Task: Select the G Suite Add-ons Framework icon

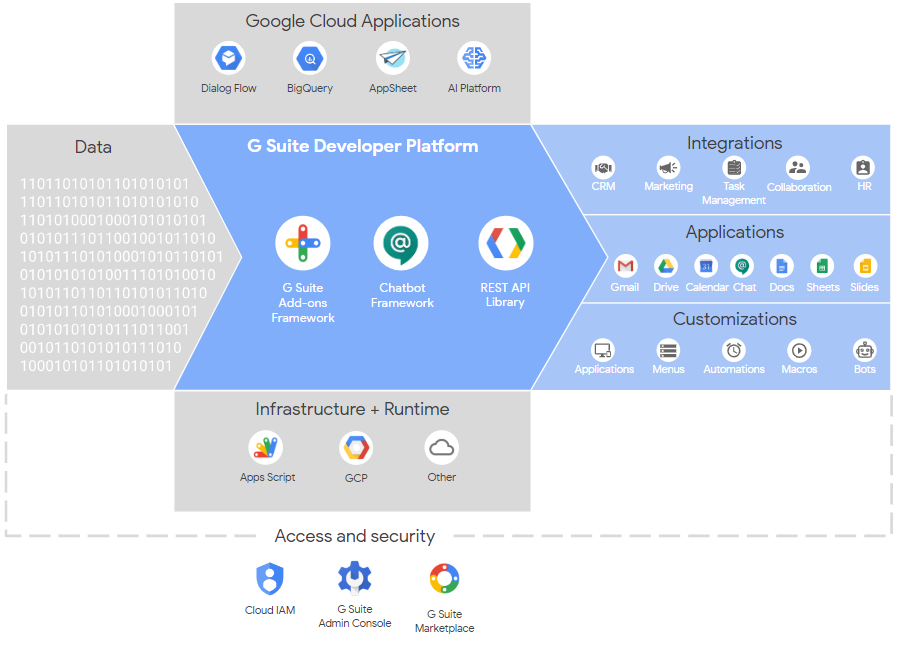Action: click(302, 243)
